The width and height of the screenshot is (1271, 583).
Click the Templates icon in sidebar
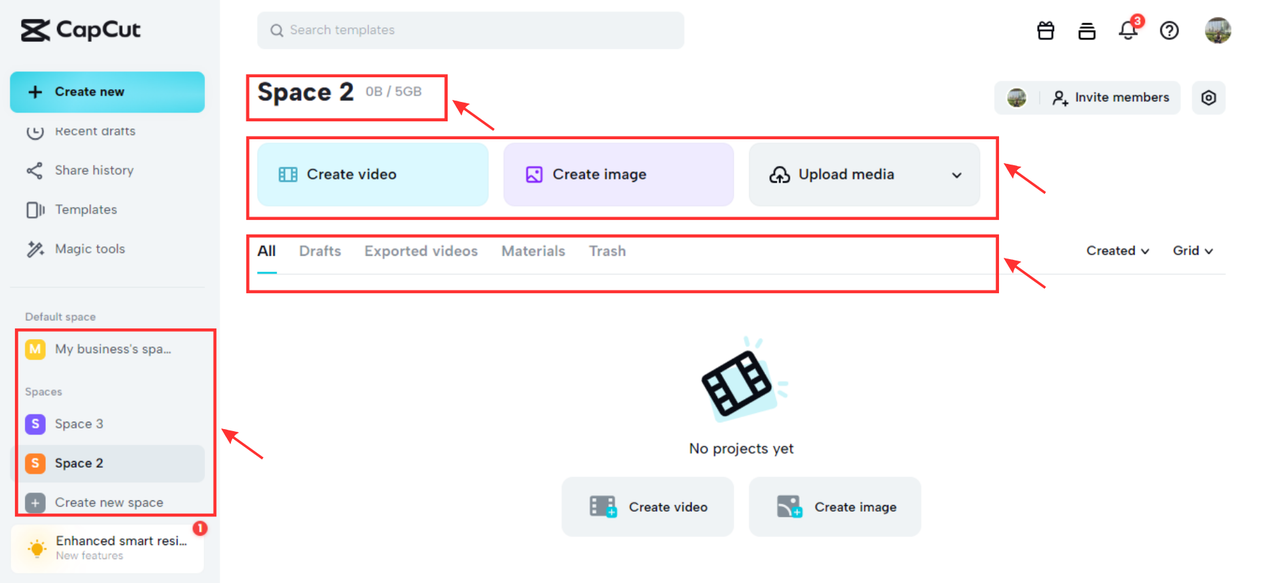(x=35, y=210)
